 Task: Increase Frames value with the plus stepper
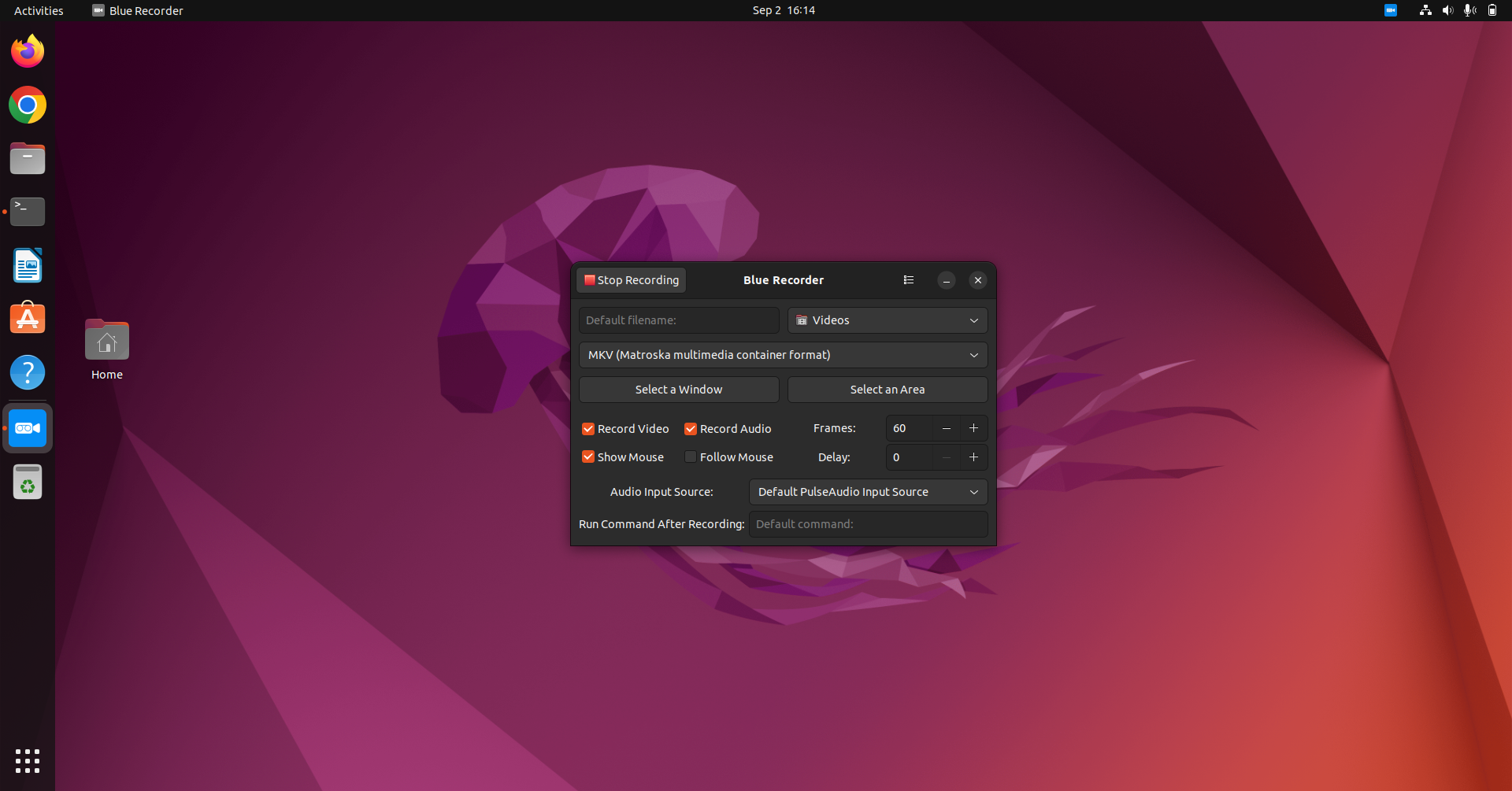pyautogui.click(x=973, y=428)
